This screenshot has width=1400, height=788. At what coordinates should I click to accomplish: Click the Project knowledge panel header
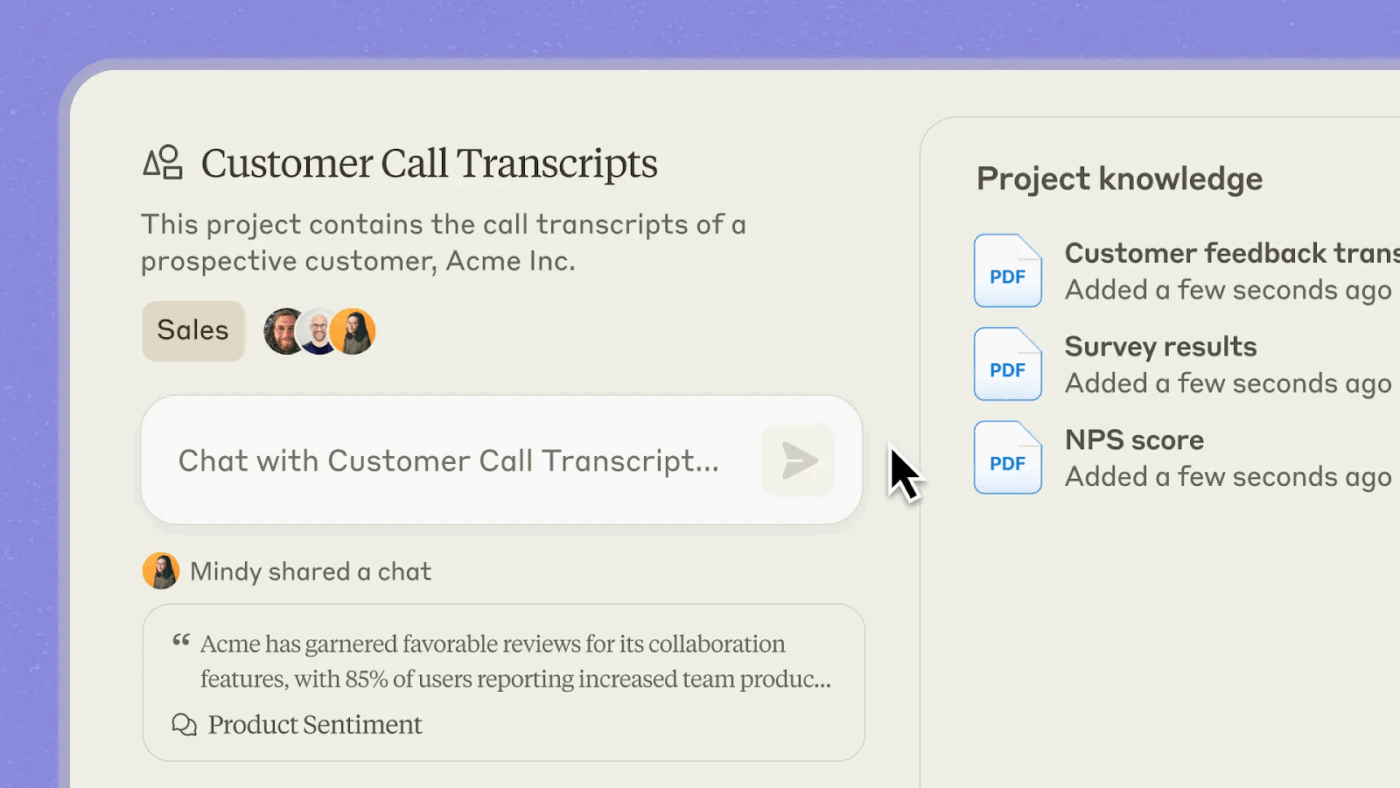click(x=1119, y=178)
